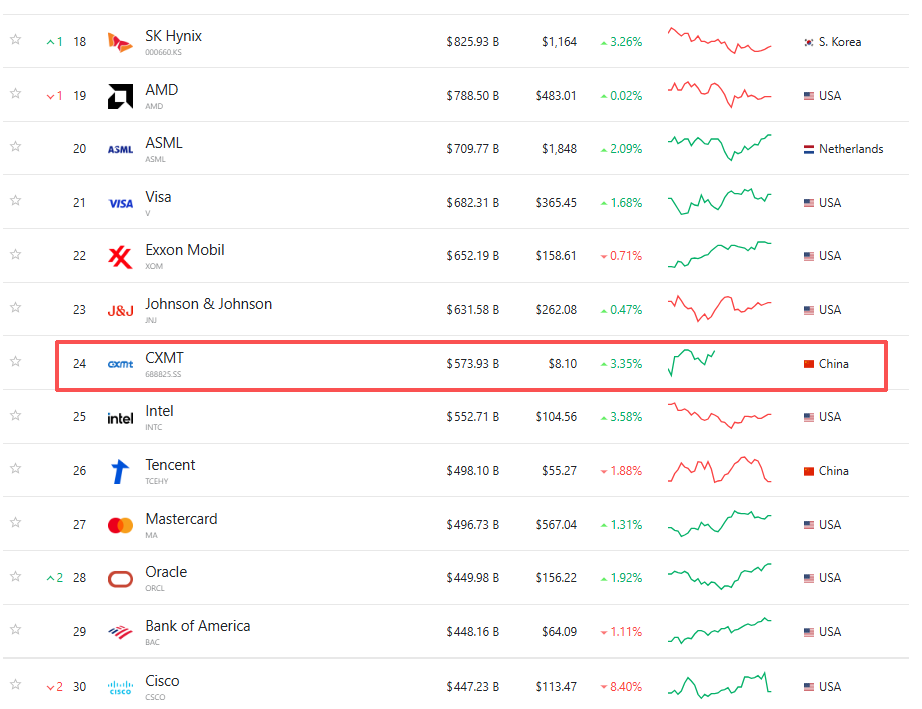Select the Mastercard logo icon
922x709 pixels.
pos(120,525)
